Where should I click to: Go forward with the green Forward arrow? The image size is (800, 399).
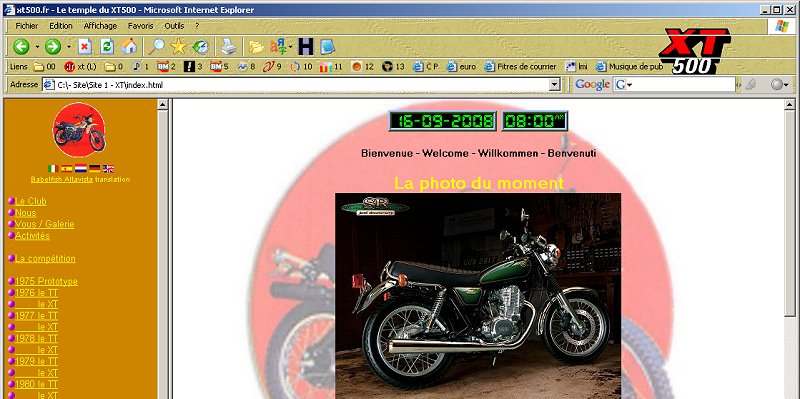(x=53, y=47)
